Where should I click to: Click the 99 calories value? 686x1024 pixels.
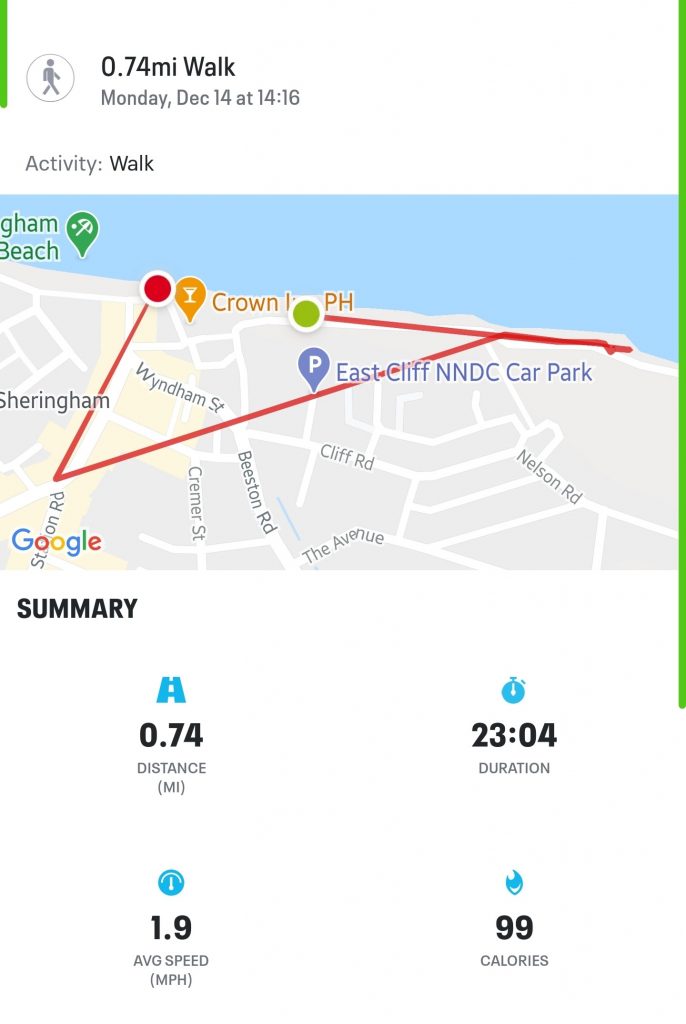pyautogui.click(x=514, y=927)
